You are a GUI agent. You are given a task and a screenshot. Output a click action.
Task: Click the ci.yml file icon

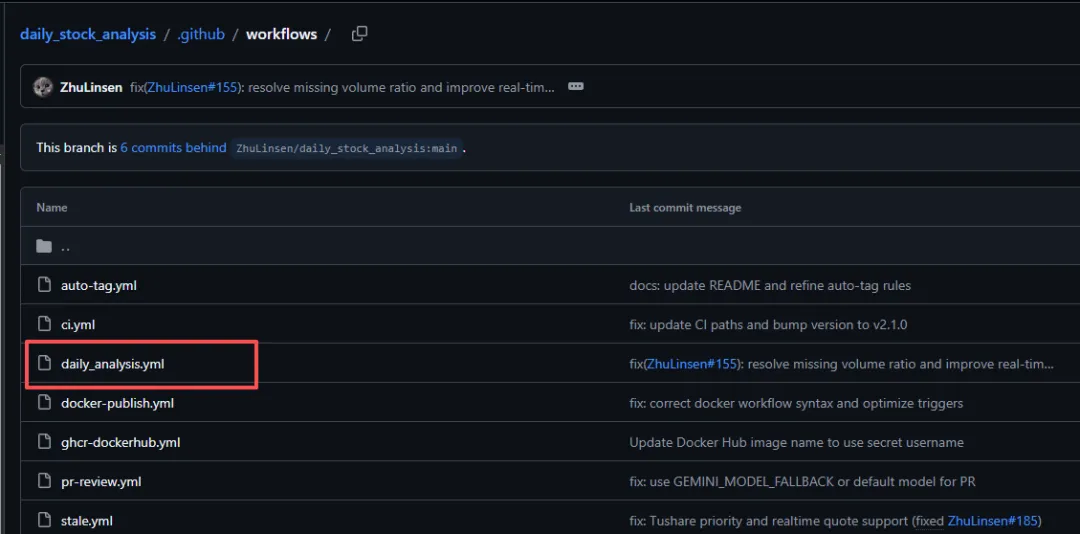coord(44,324)
